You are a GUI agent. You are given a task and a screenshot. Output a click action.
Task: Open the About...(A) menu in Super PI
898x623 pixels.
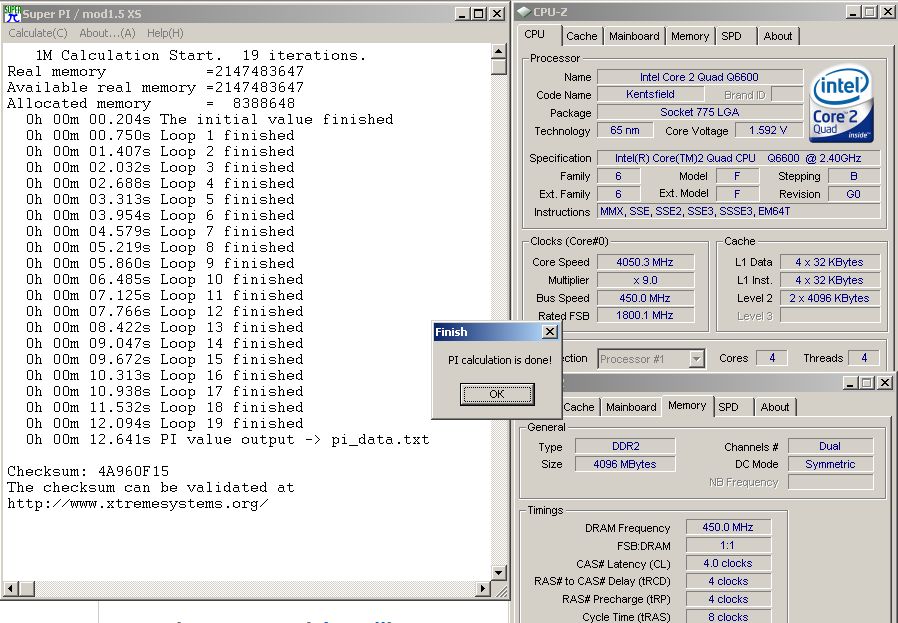(x=107, y=33)
